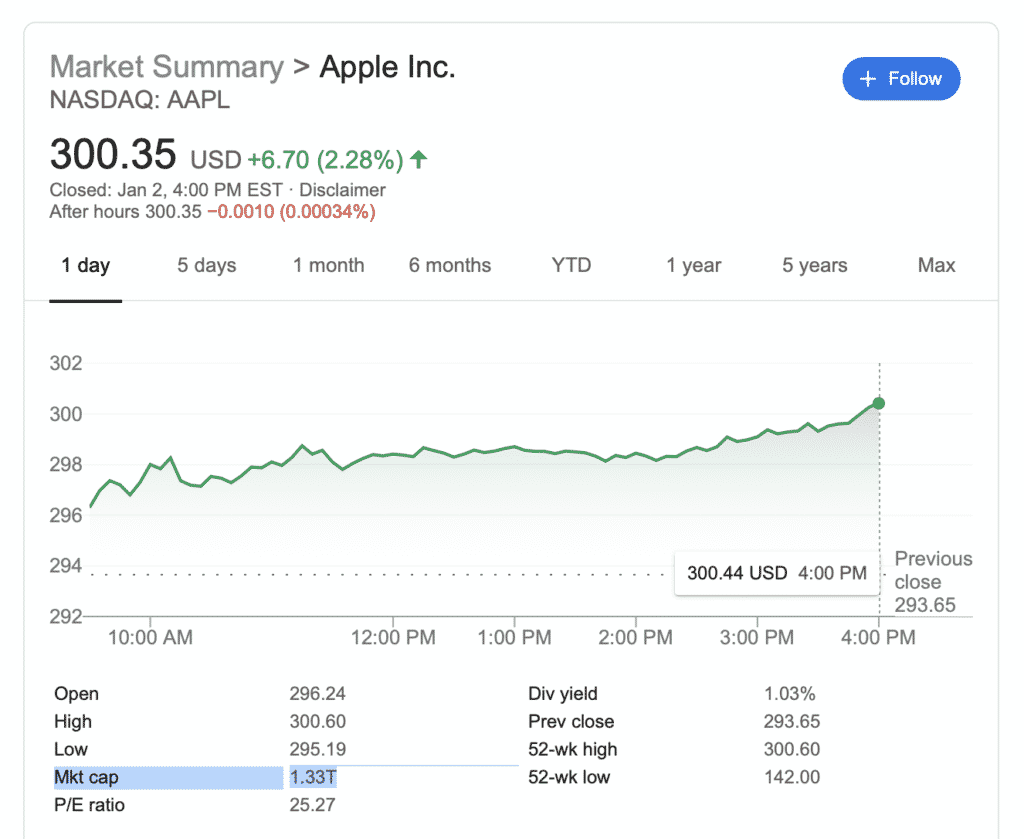Choose the 5 years range

tap(814, 266)
